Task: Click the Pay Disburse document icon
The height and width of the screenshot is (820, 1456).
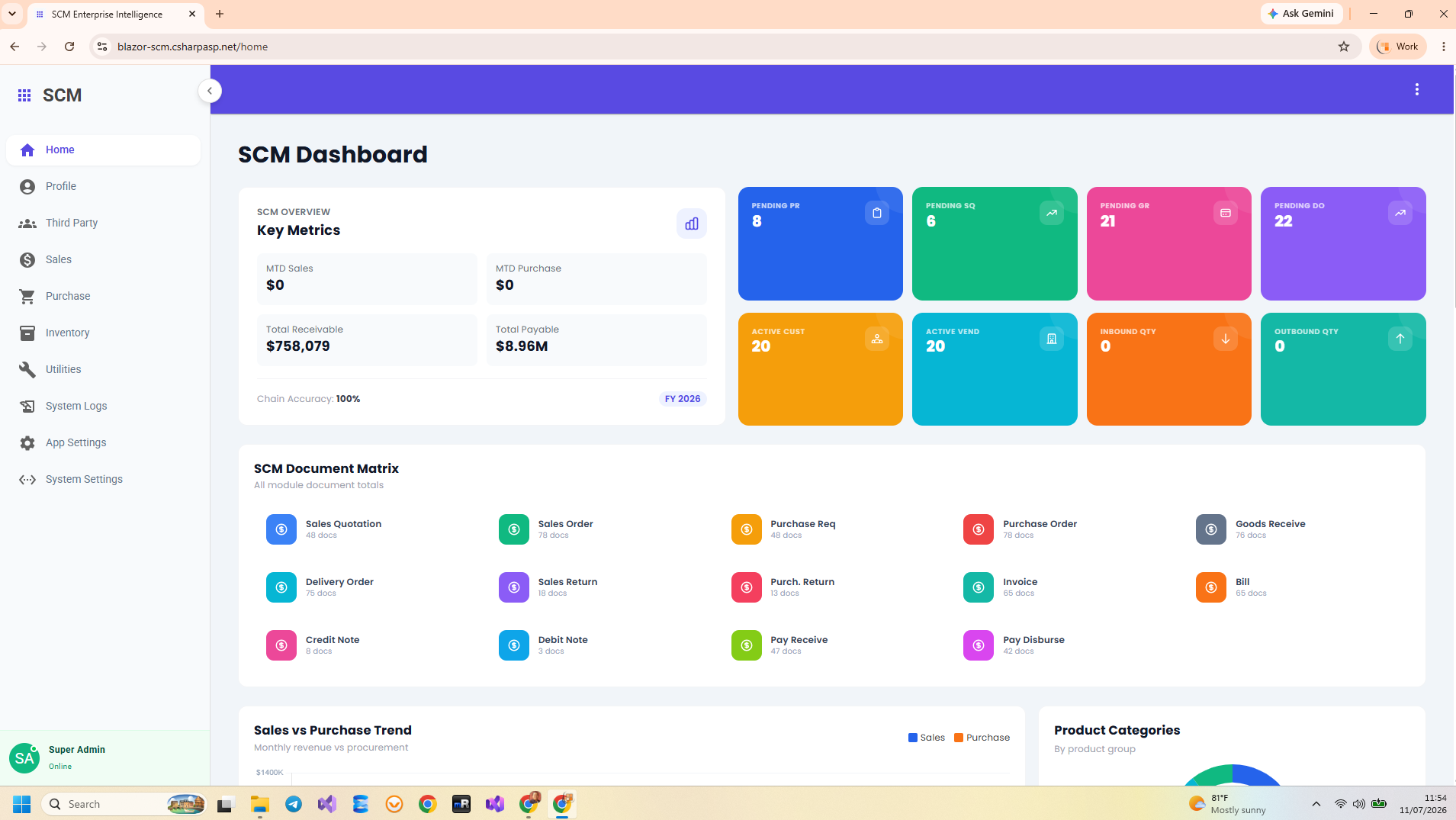Action: (978, 645)
